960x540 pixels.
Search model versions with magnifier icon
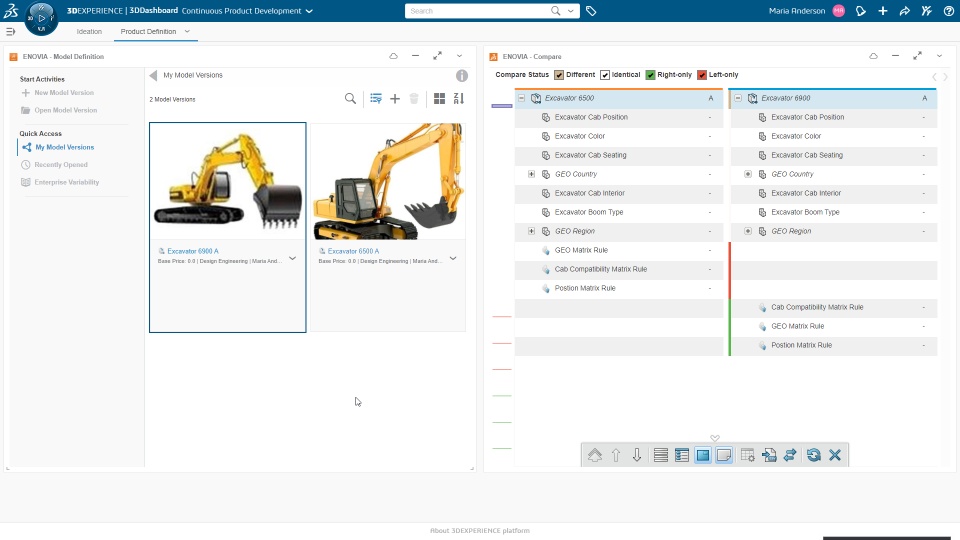tap(350, 99)
